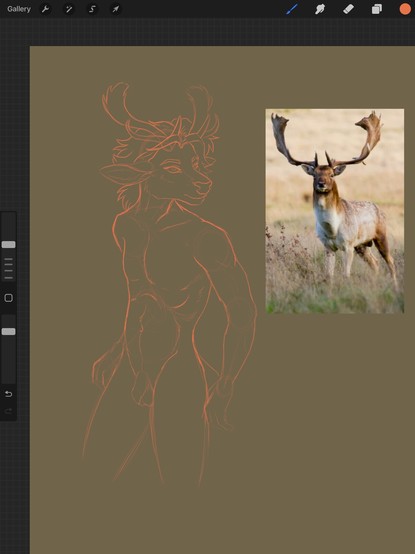Open the orange active color swatch
The height and width of the screenshot is (554, 415).
tap(405, 9)
